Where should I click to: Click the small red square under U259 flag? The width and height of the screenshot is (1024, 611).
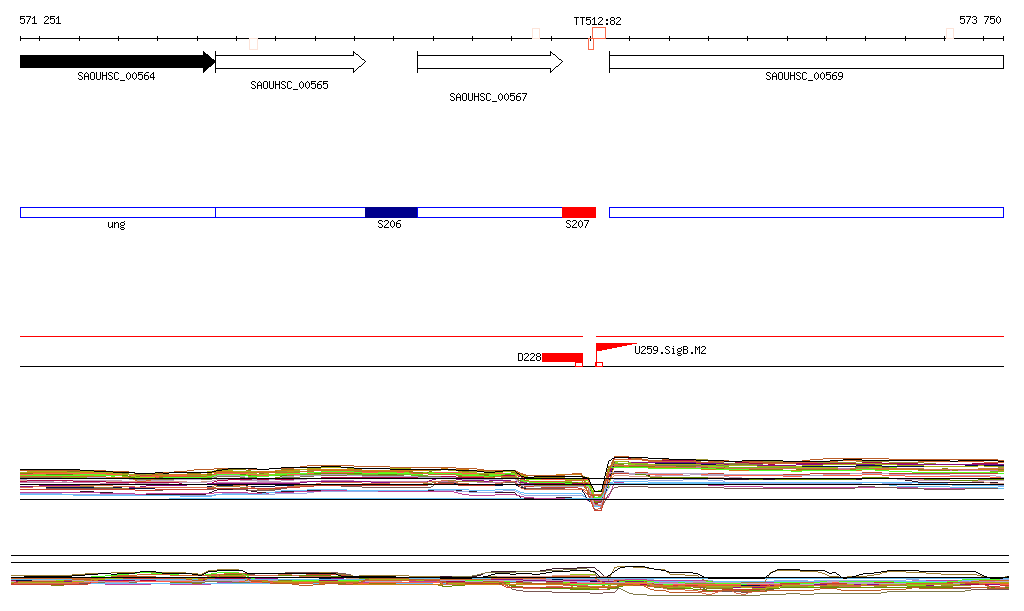tap(599, 365)
